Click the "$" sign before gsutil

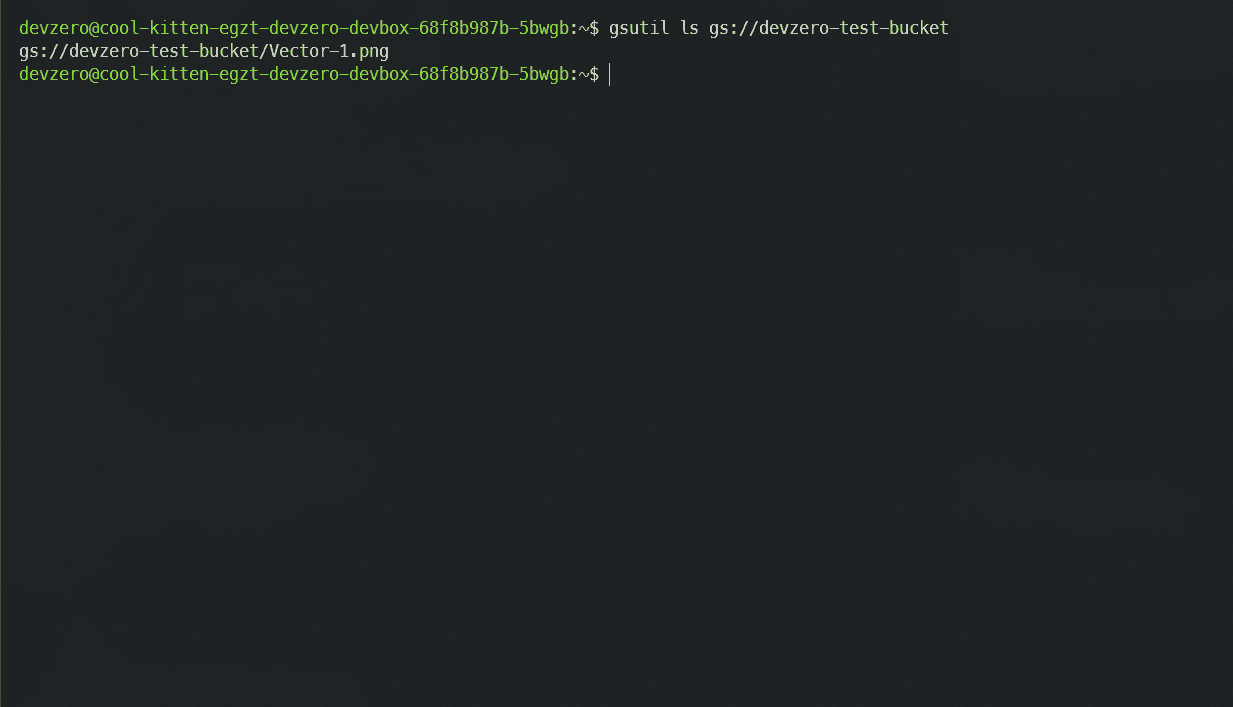click(594, 28)
